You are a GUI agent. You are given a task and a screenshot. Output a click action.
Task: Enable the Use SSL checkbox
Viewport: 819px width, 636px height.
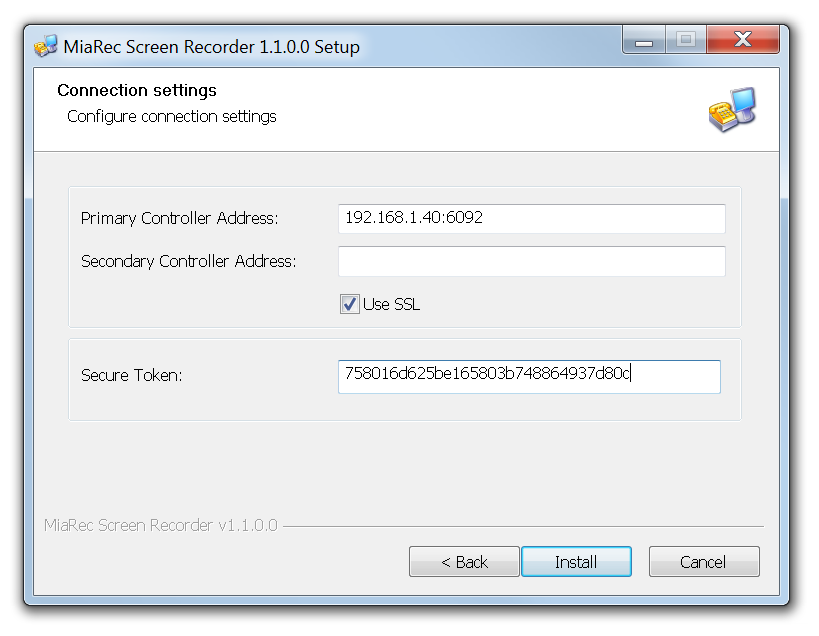[349, 304]
